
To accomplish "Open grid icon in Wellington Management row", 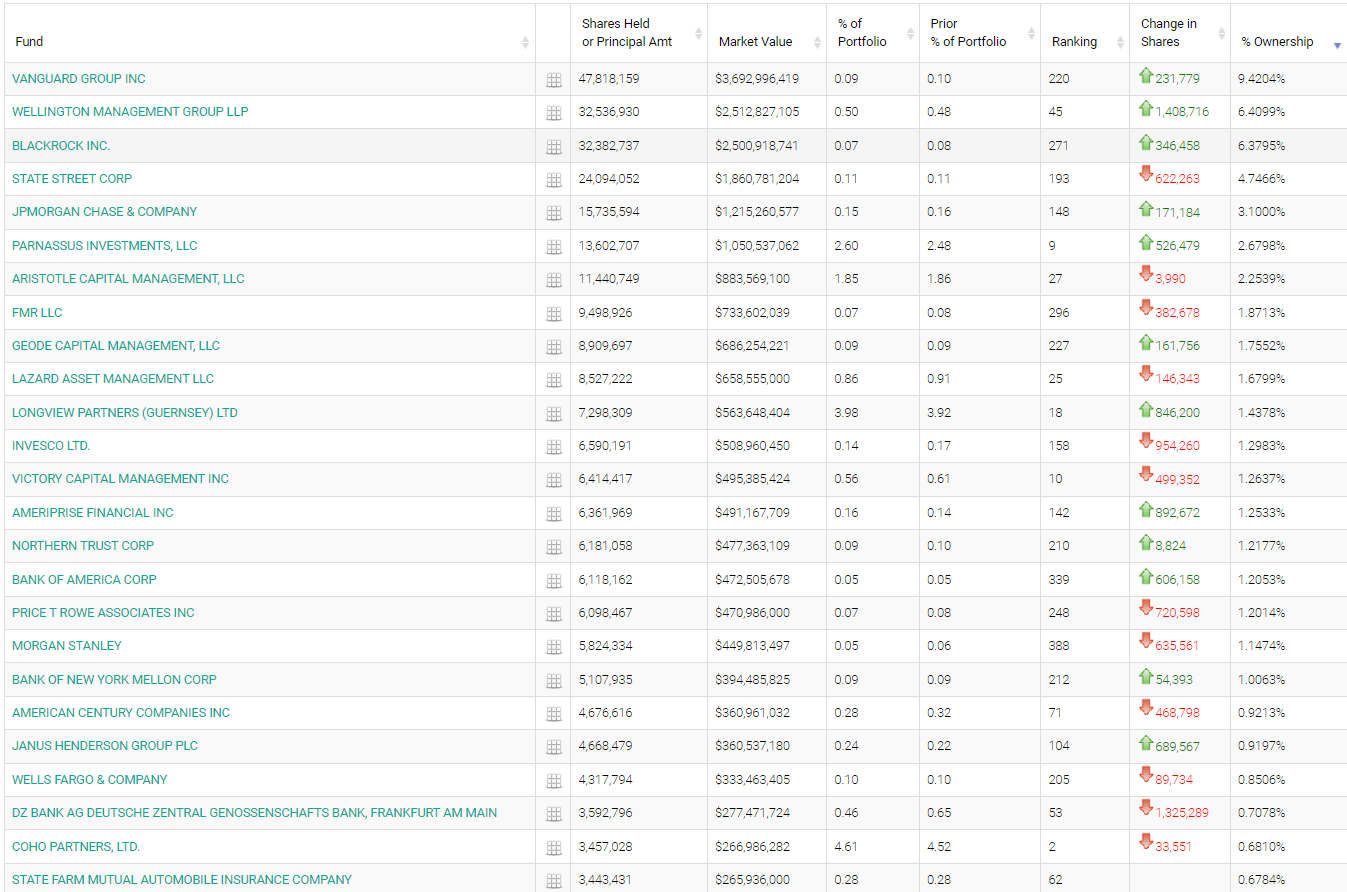I will pyautogui.click(x=553, y=113).
